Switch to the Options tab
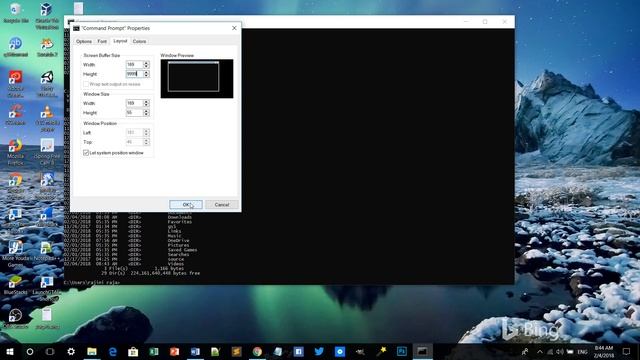 [x=84, y=41]
